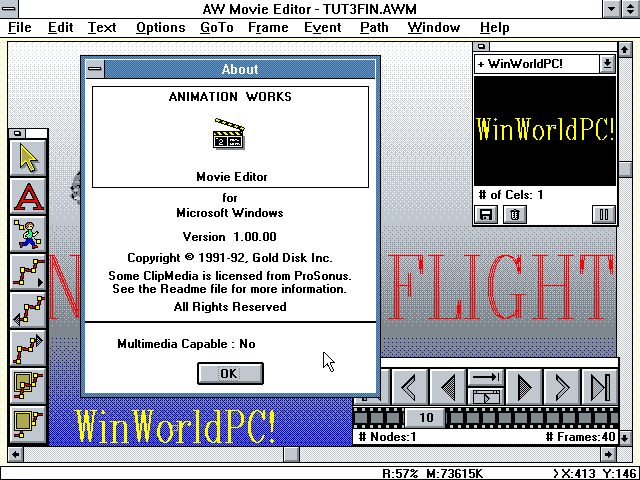This screenshot has height=480, width=640.
Task: Click the yellow WinWorldPC! text on stage
Action: point(176,426)
